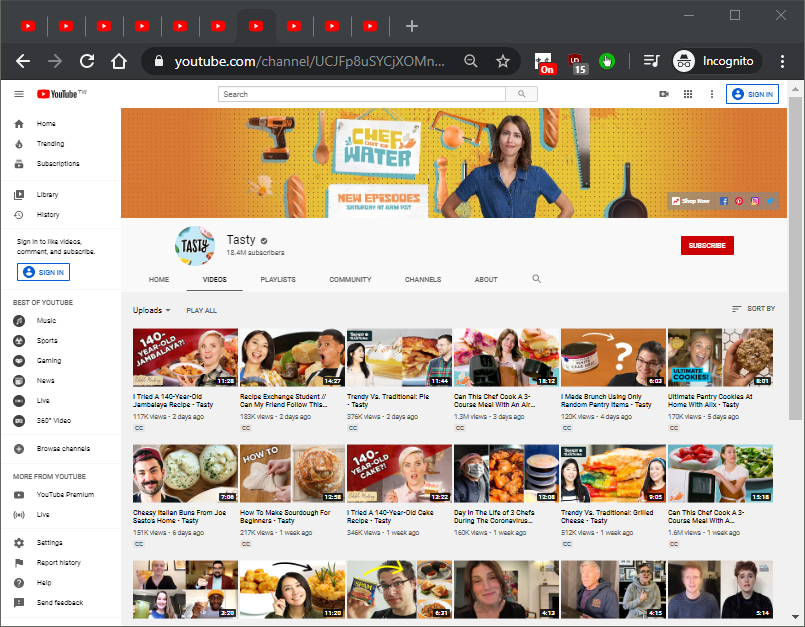Click the uBlock extension icon showing 15
The height and width of the screenshot is (627, 805).
click(x=577, y=64)
